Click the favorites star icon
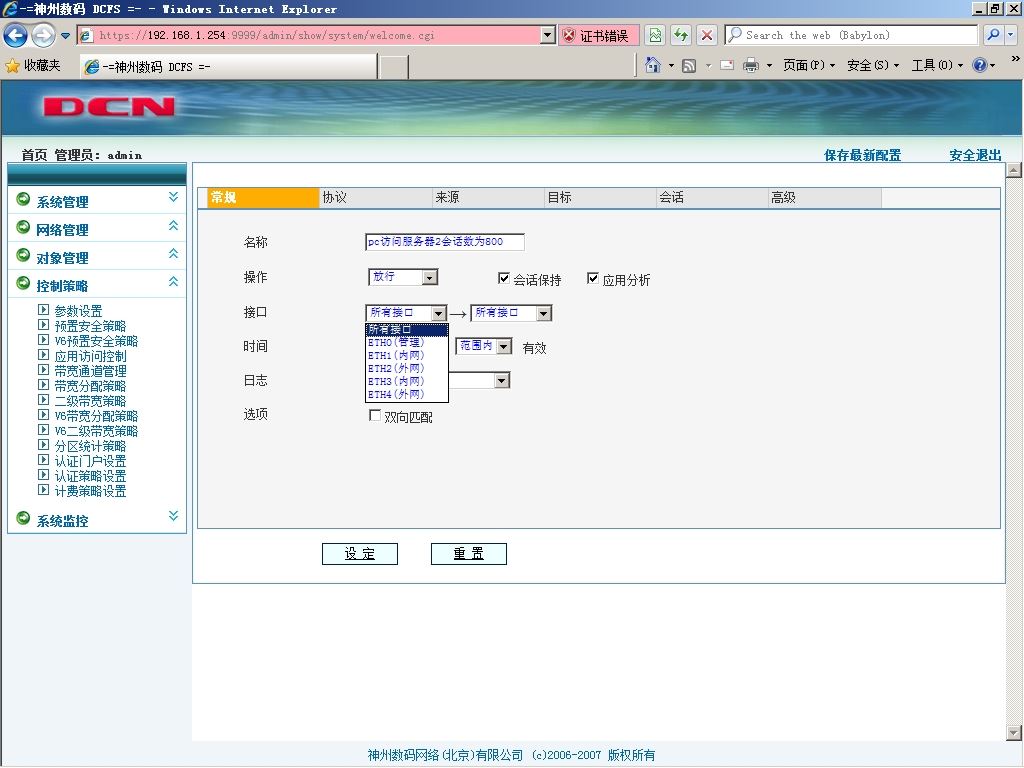The height and width of the screenshot is (768, 1024). pyautogui.click(x=12, y=65)
